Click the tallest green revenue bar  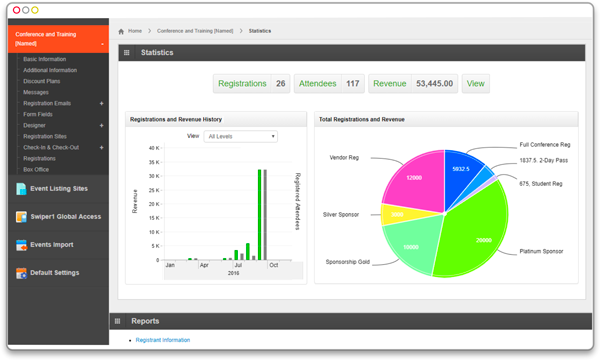tap(259, 215)
